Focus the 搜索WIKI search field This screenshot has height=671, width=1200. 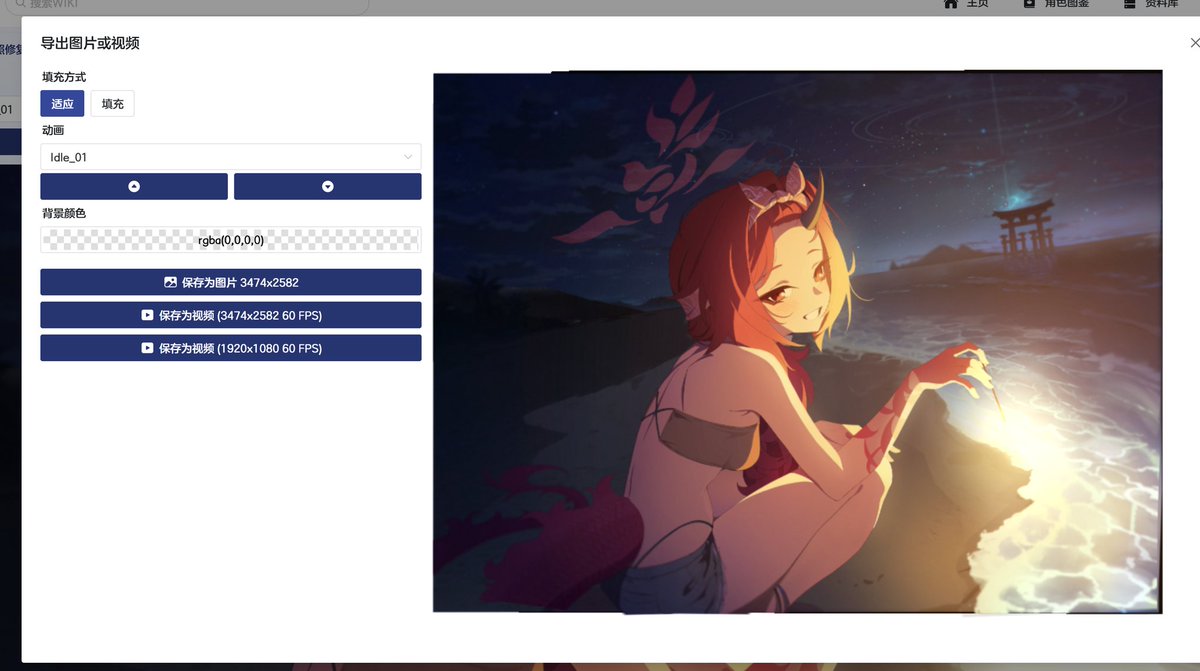[188, 5]
